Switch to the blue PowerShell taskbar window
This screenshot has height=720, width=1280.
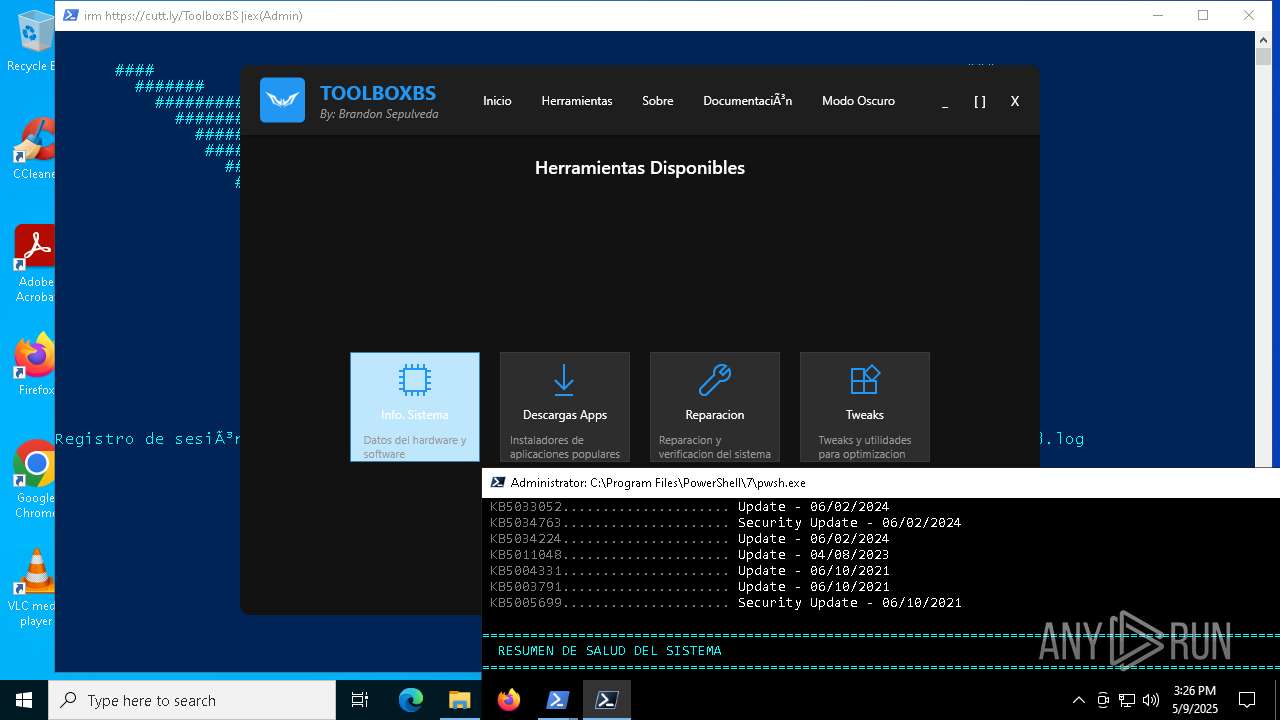pyautogui.click(x=558, y=700)
